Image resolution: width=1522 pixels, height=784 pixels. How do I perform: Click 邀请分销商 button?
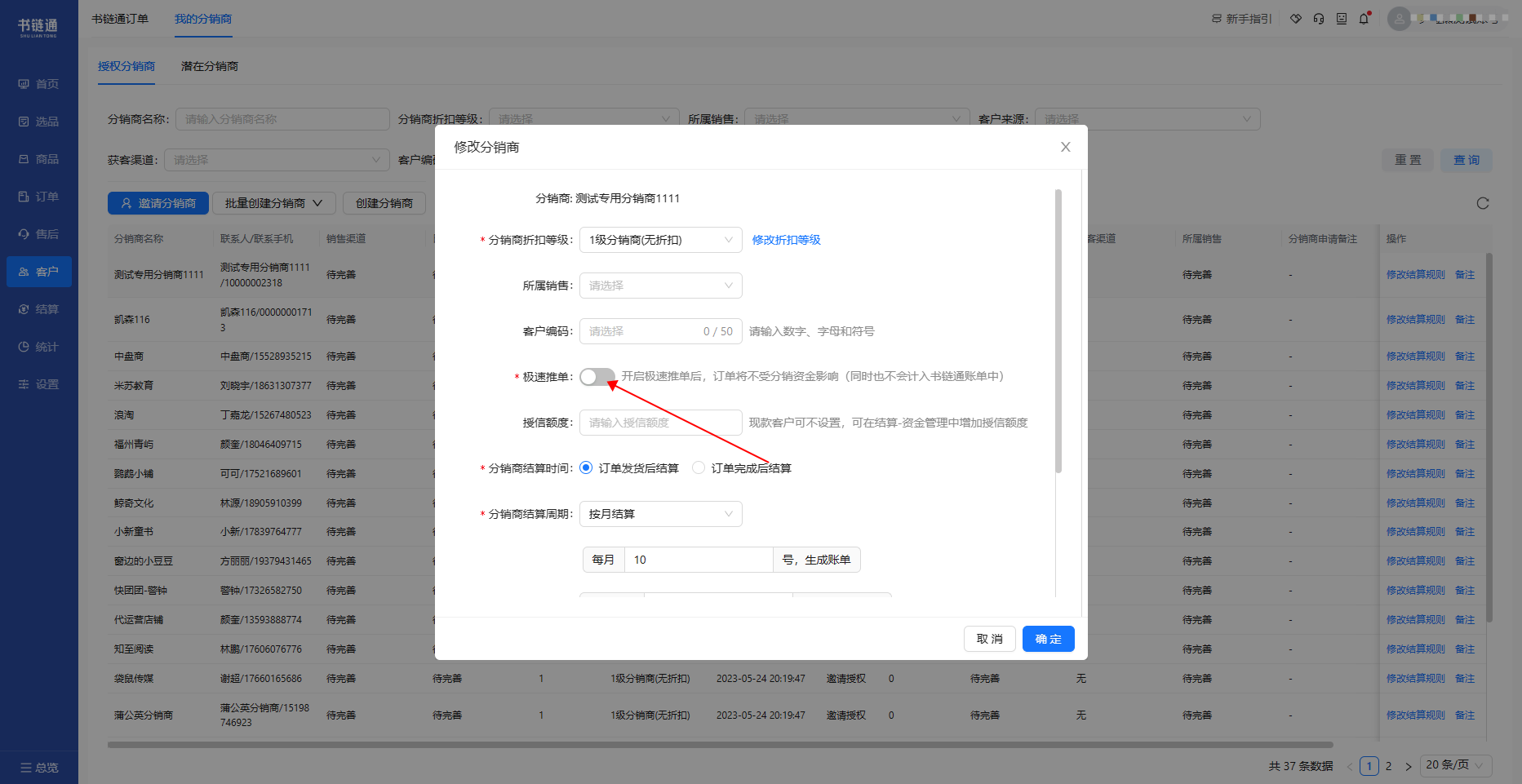tap(158, 203)
